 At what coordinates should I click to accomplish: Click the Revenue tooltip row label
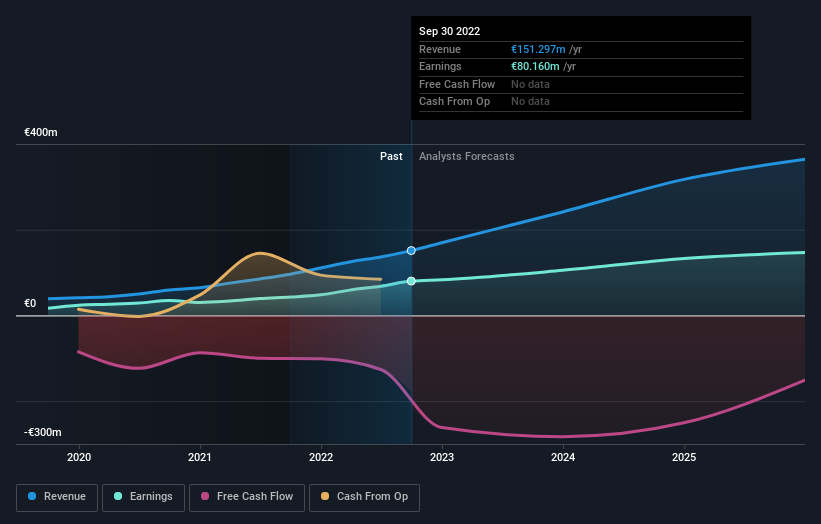click(440, 49)
